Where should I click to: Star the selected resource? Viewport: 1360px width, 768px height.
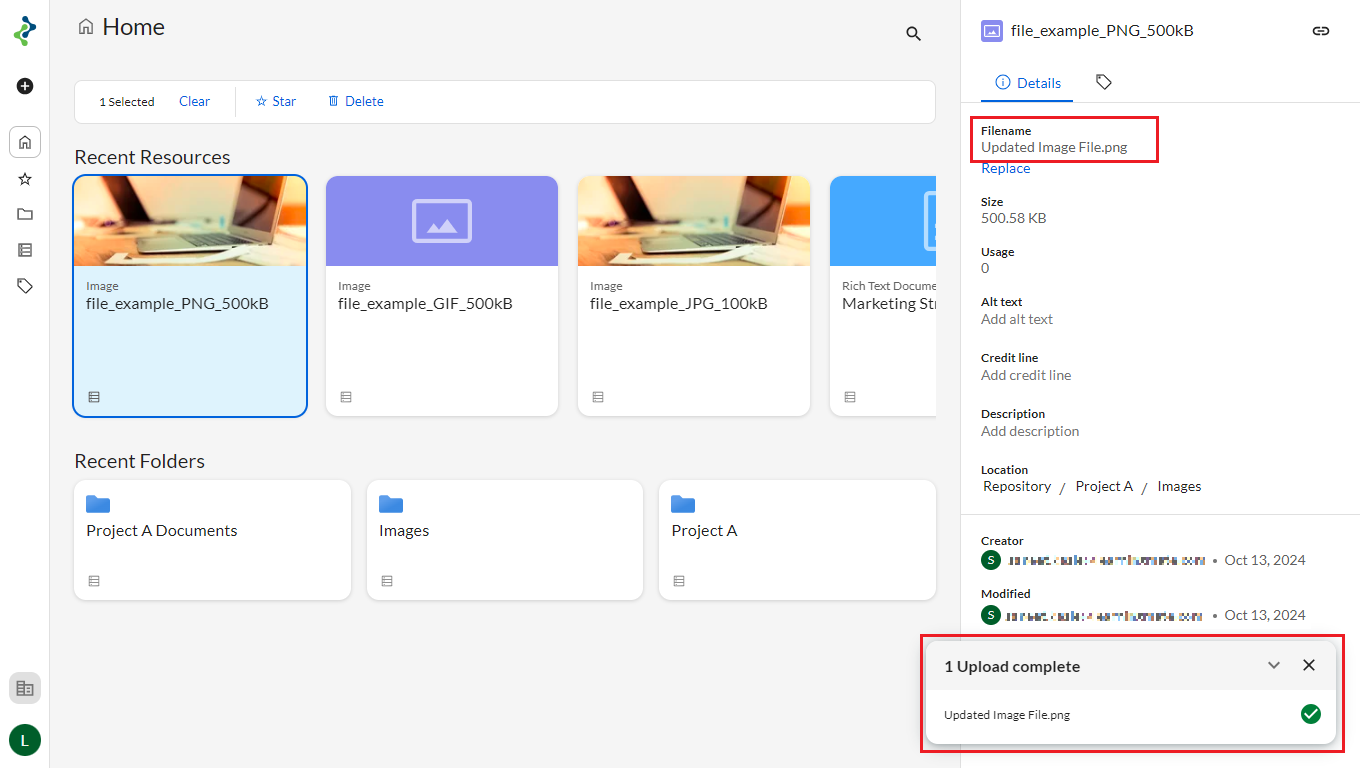(276, 101)
